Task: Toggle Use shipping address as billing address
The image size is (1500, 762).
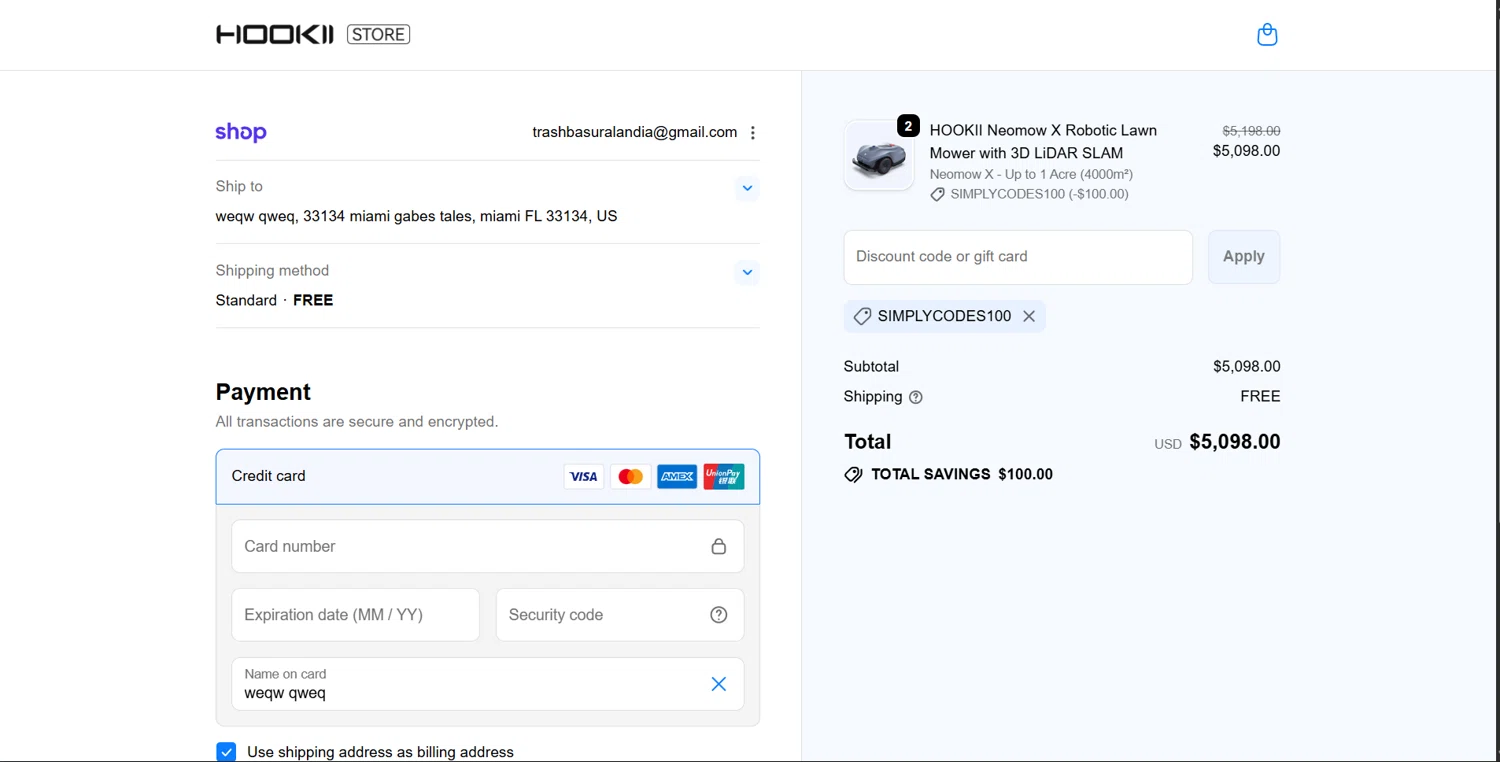Action: coord(226,752)
